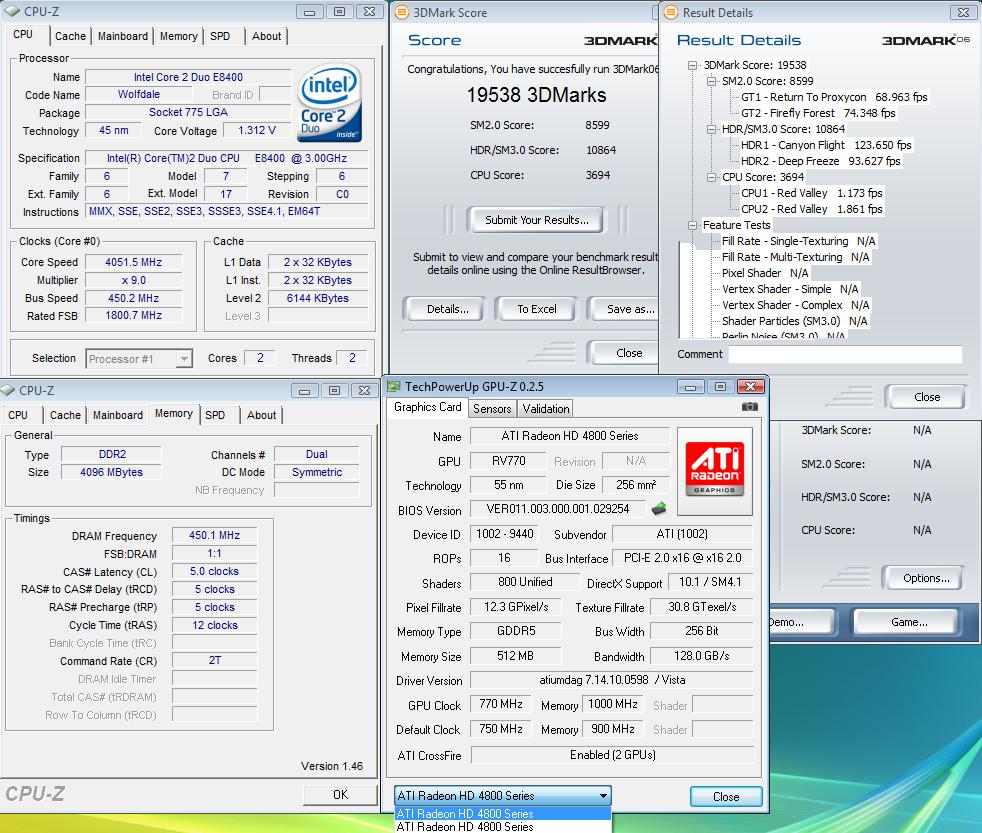Click GT1 - Return To Proxycon result row

[834, 97]
